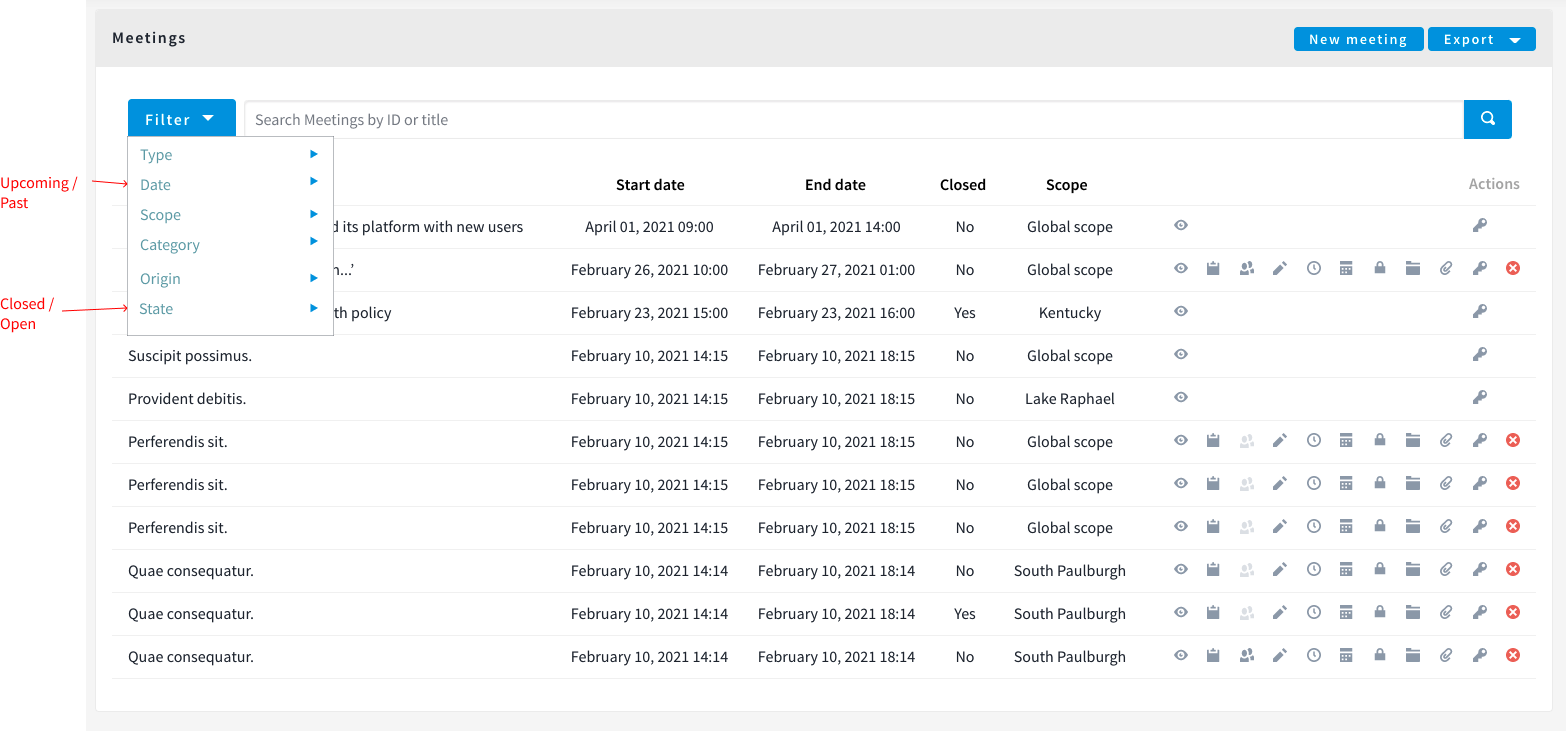Open the Filter dropdown
The width and height of the screenshot is (1566, 731).
click(x=181, y=119)
